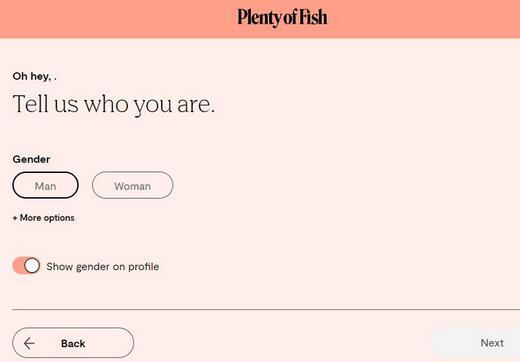Click the 'Oh hey,' greeting text
Viewport: 520px width, 362px height.
pos(32,76)
